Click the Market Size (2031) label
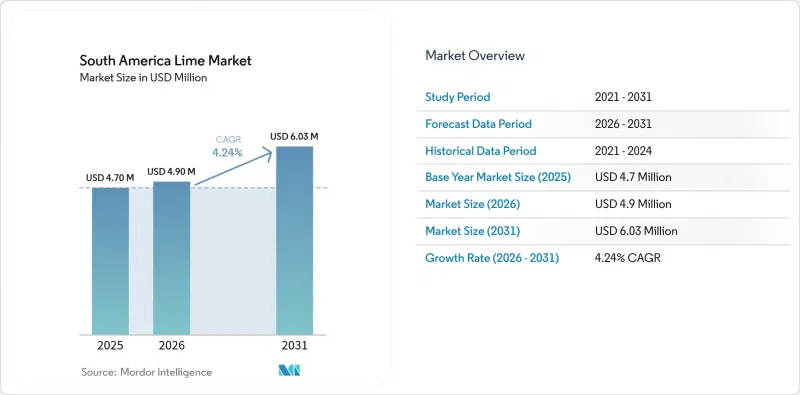 (x=472, y=231)
